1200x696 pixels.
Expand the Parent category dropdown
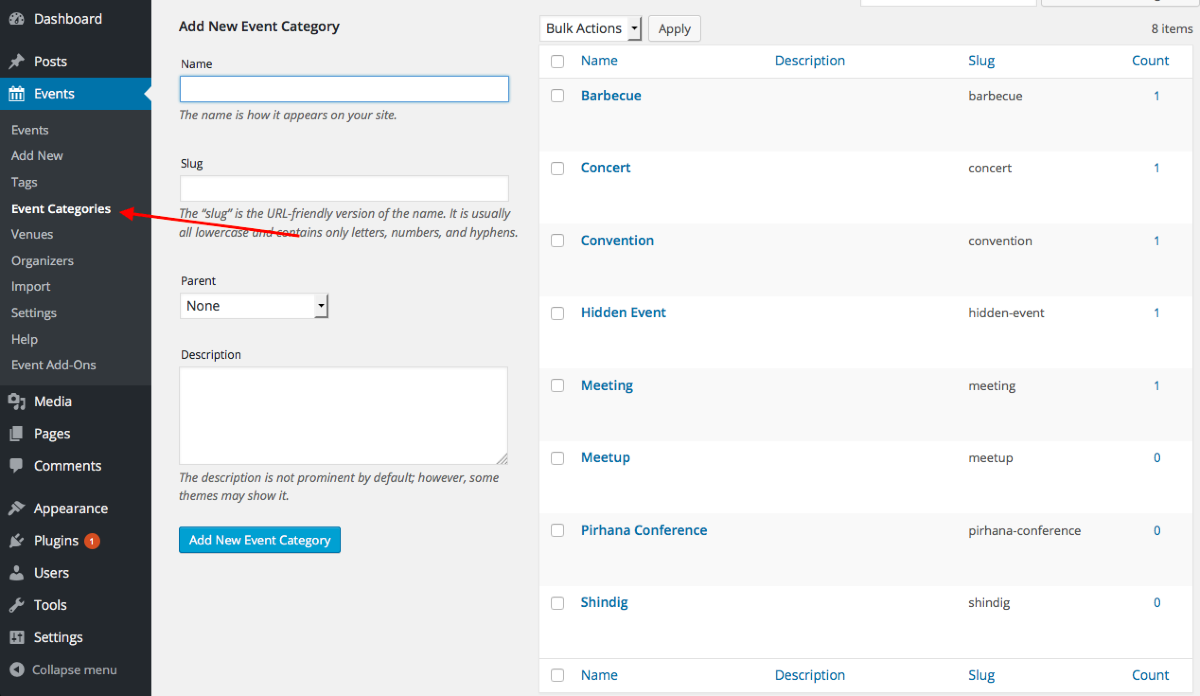coord(254,306)
